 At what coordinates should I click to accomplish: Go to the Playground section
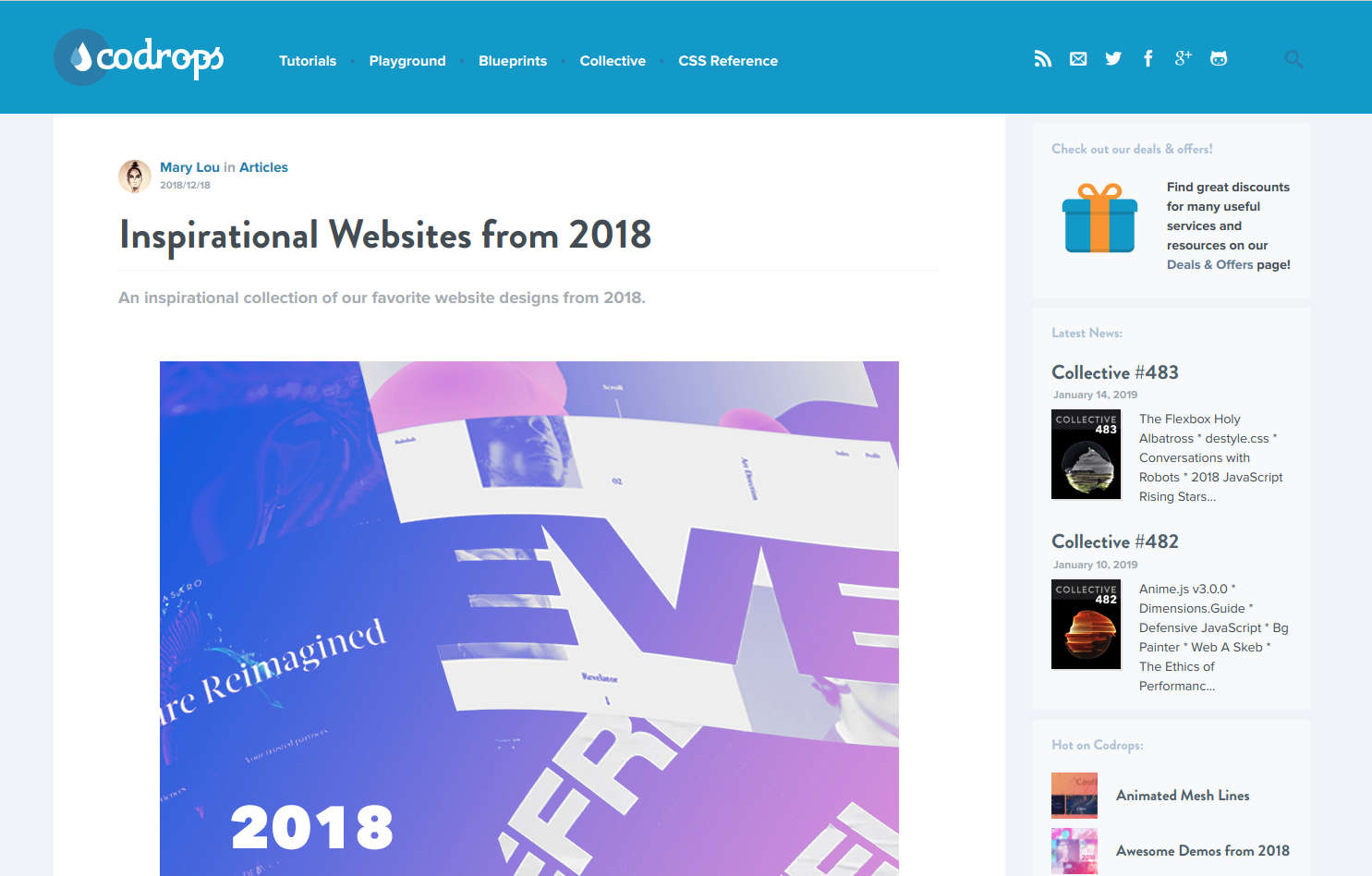(x=407, y=61)
